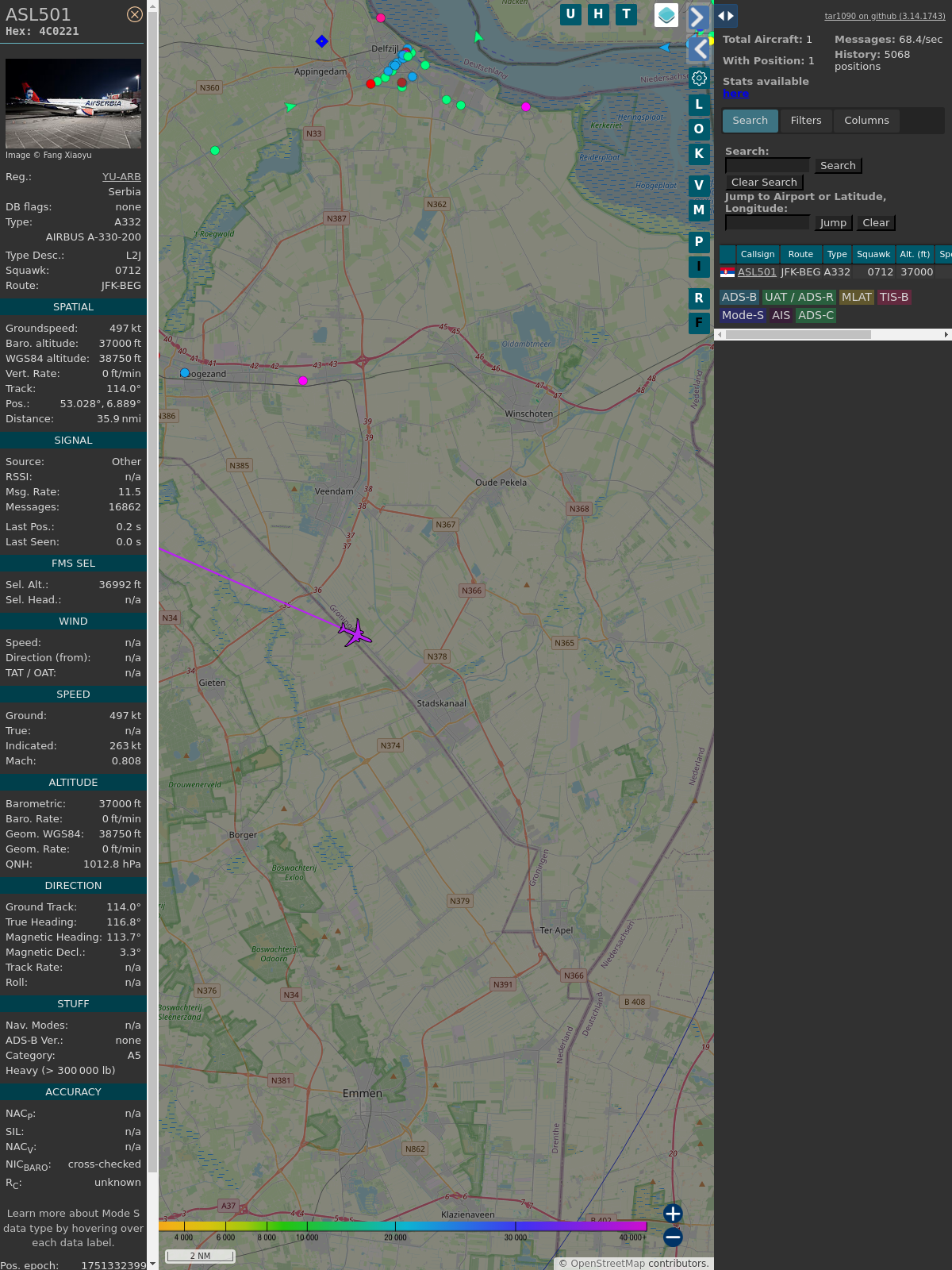Click the magenta dot near Hoogezand A7
The height and width of the screenshot is (1270, 952).
click(x=303, y=381)
